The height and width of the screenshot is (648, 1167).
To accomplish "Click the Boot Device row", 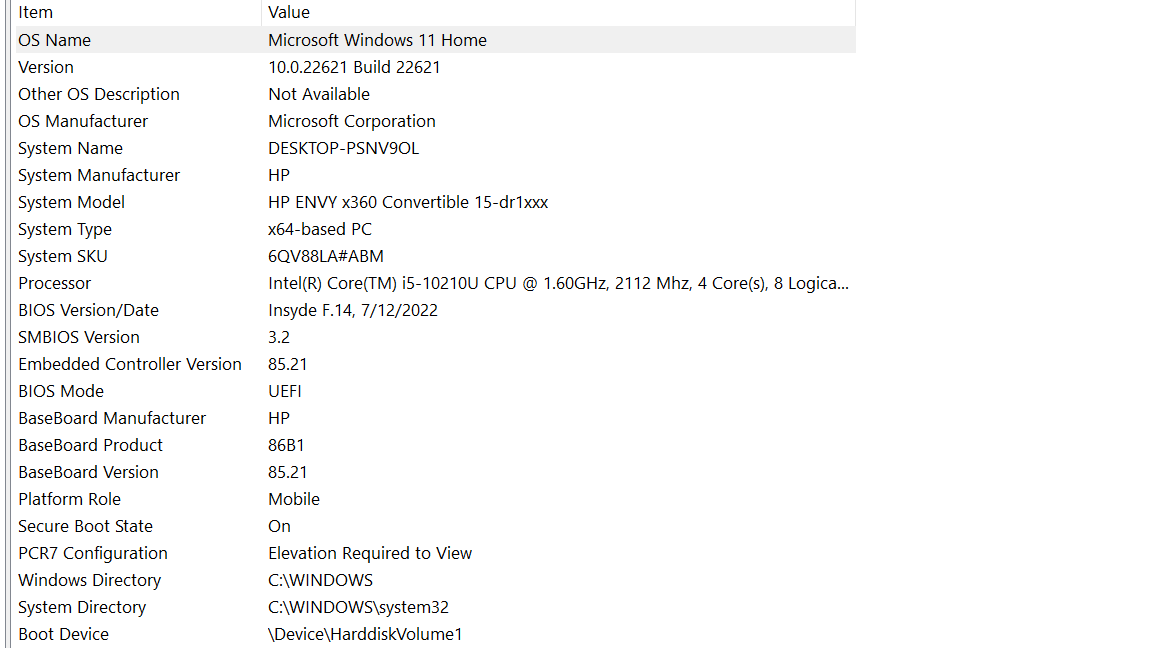I will [x=435, y=635].
